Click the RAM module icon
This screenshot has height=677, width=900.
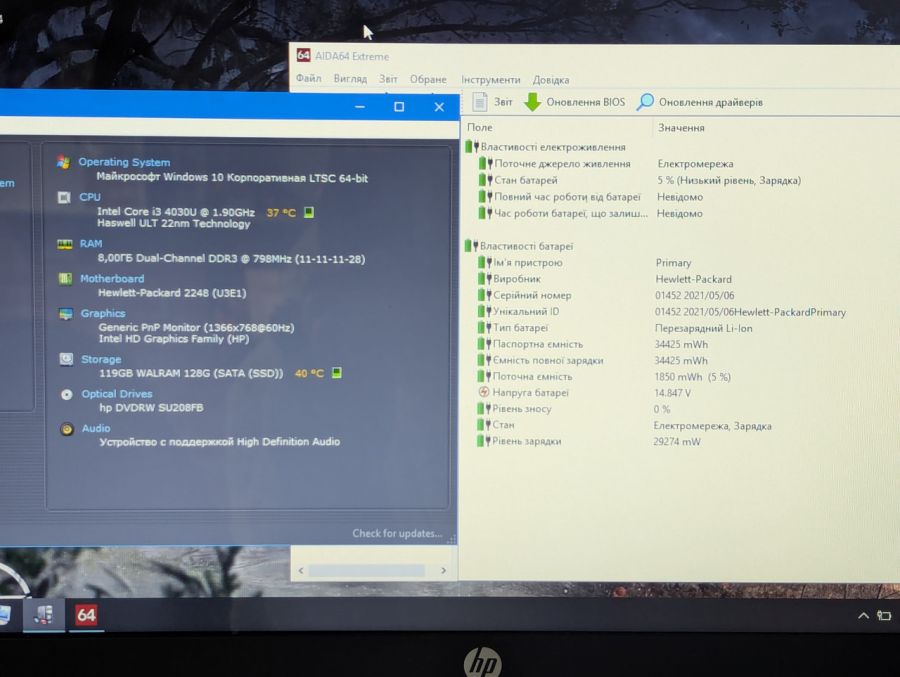point(64,244)
